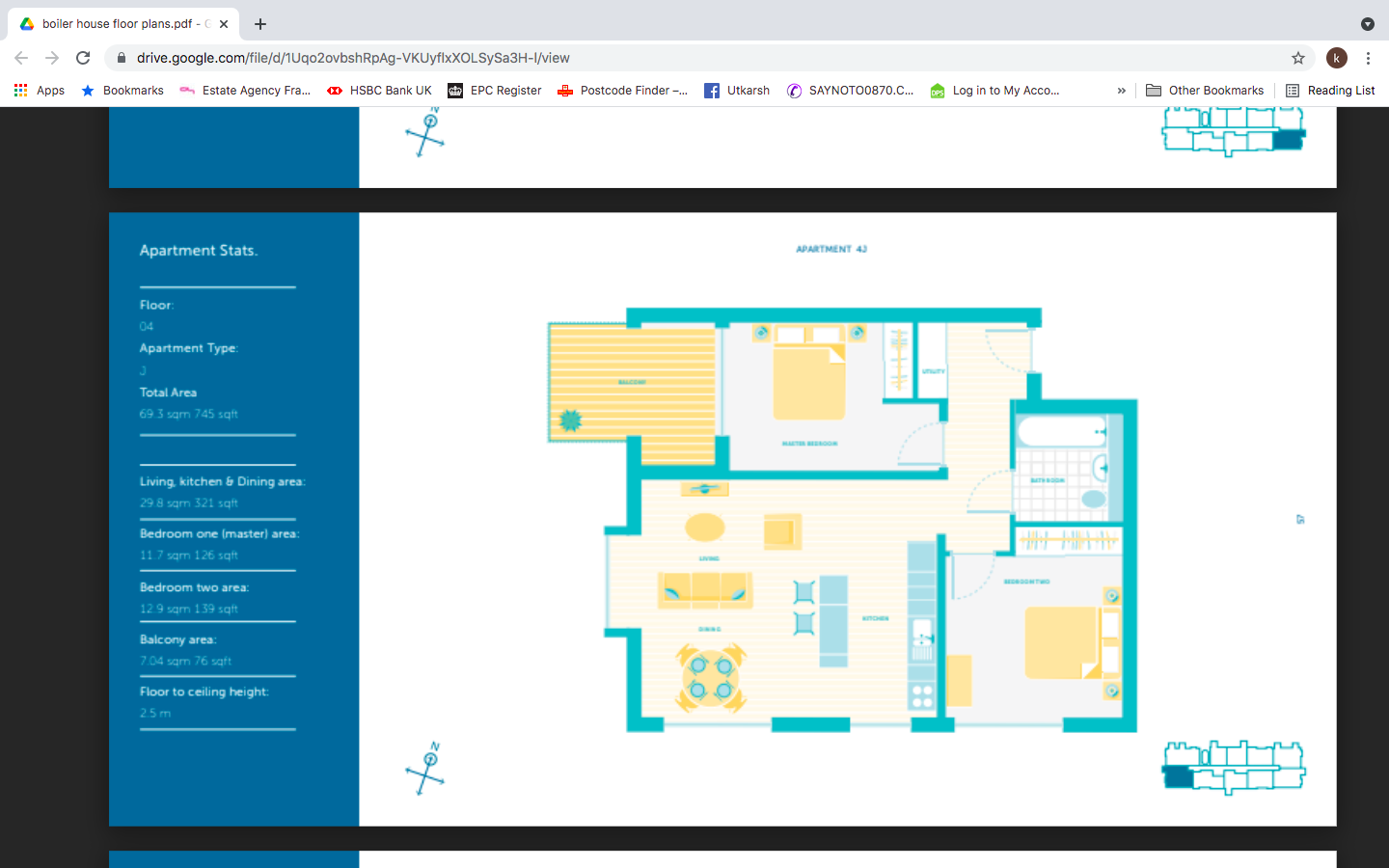Reload the page with the refresh icon
The image size is (1389, 868).
(x=83, y=58)
